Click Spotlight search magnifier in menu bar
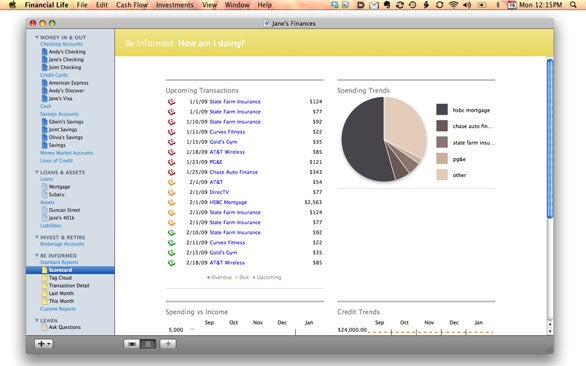Image resolution: width=586 pixels, height=366 pixels. [x=573, y=5]
